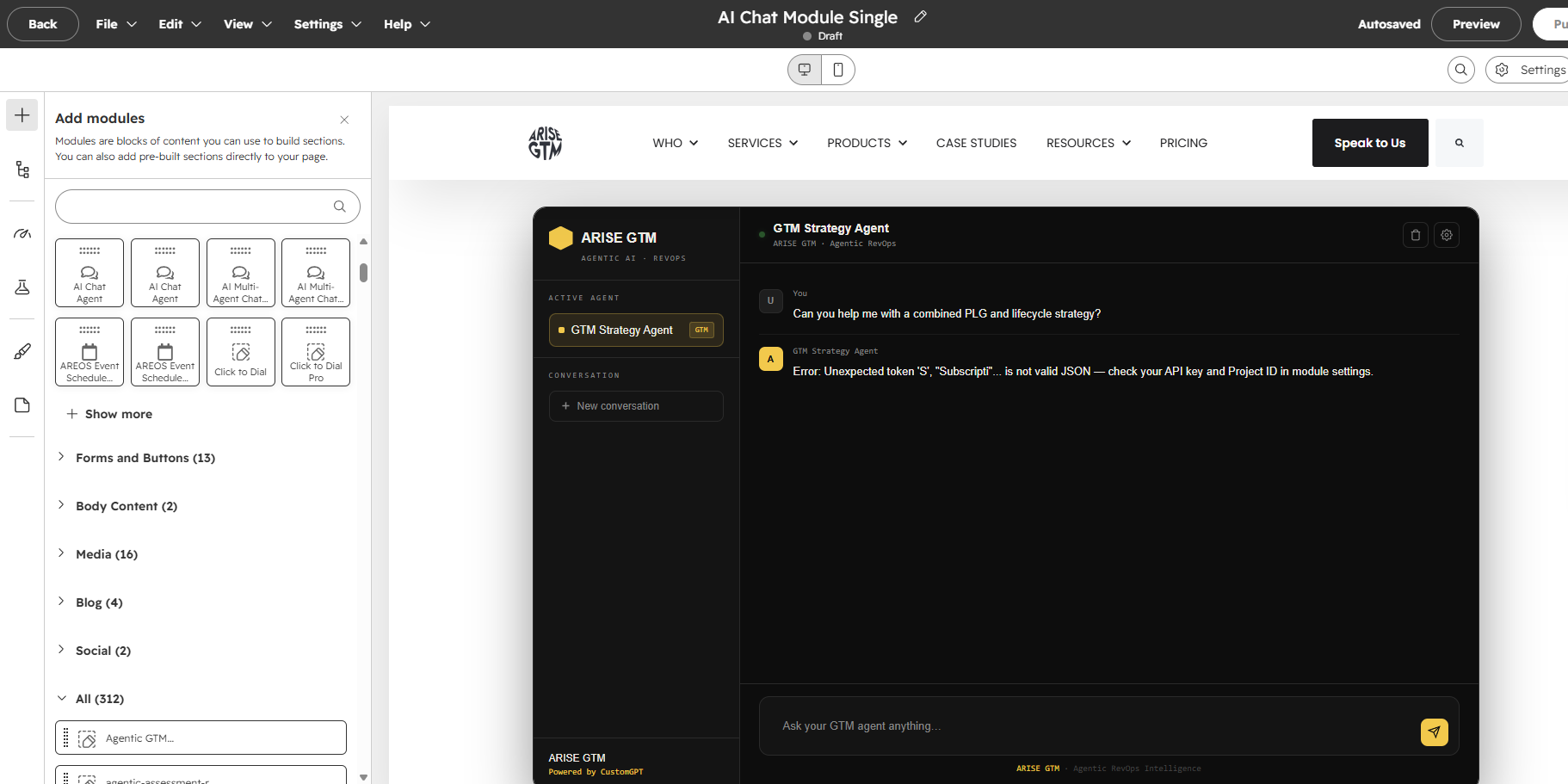The image size is (1568, 784).
Task: Click the Powered by CustomGPT text
Action: pyautogui.click(x=596, y=772)
